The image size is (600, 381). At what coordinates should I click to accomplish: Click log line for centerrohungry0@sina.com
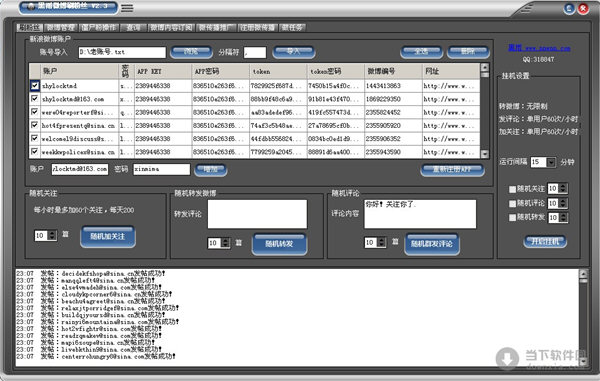tap(96, 356)
